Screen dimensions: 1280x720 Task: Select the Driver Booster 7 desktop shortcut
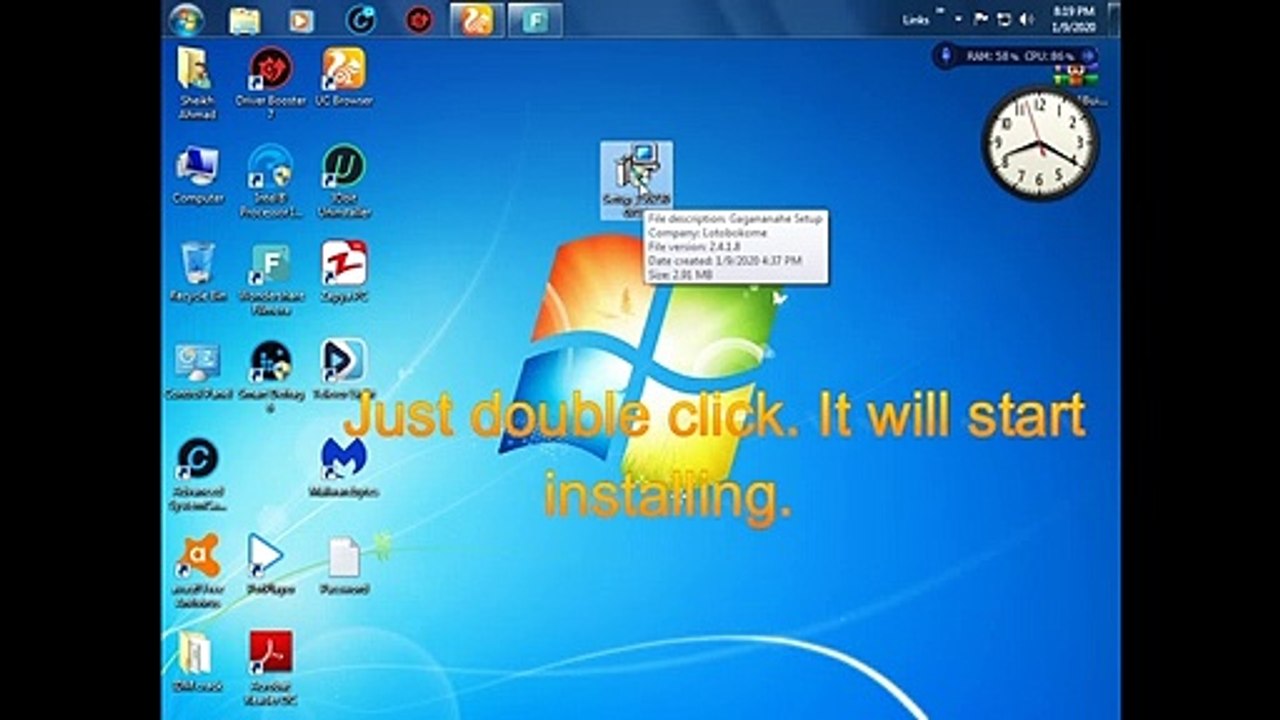pyautogui.click(x=270, y=83)
